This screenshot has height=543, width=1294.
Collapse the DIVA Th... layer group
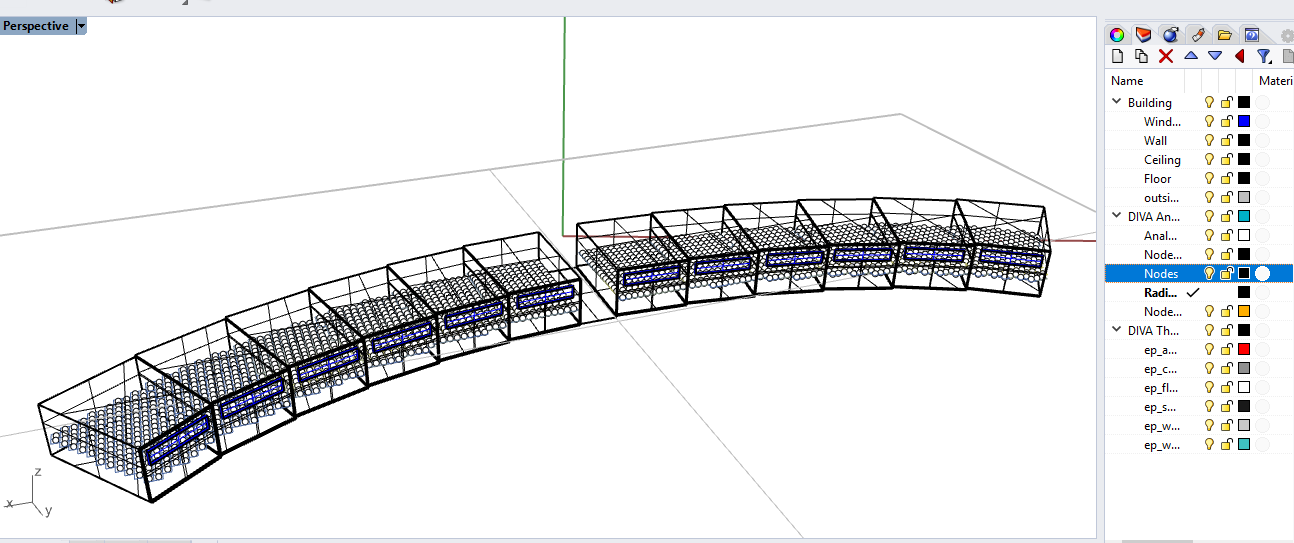tap(1116, 330)
